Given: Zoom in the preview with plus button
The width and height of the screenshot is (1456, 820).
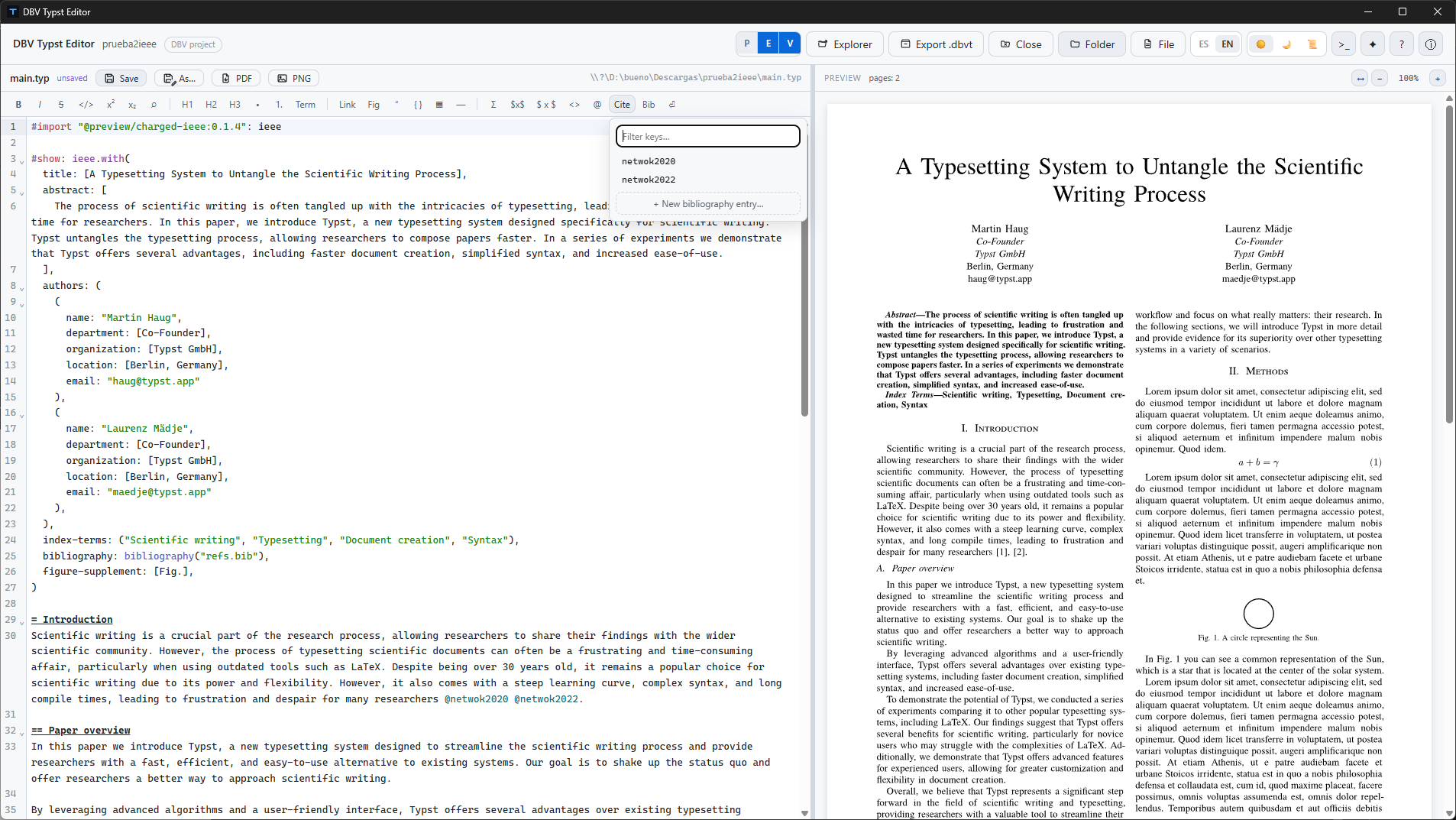Looking at the screenshot, I should pos(1438,78).
